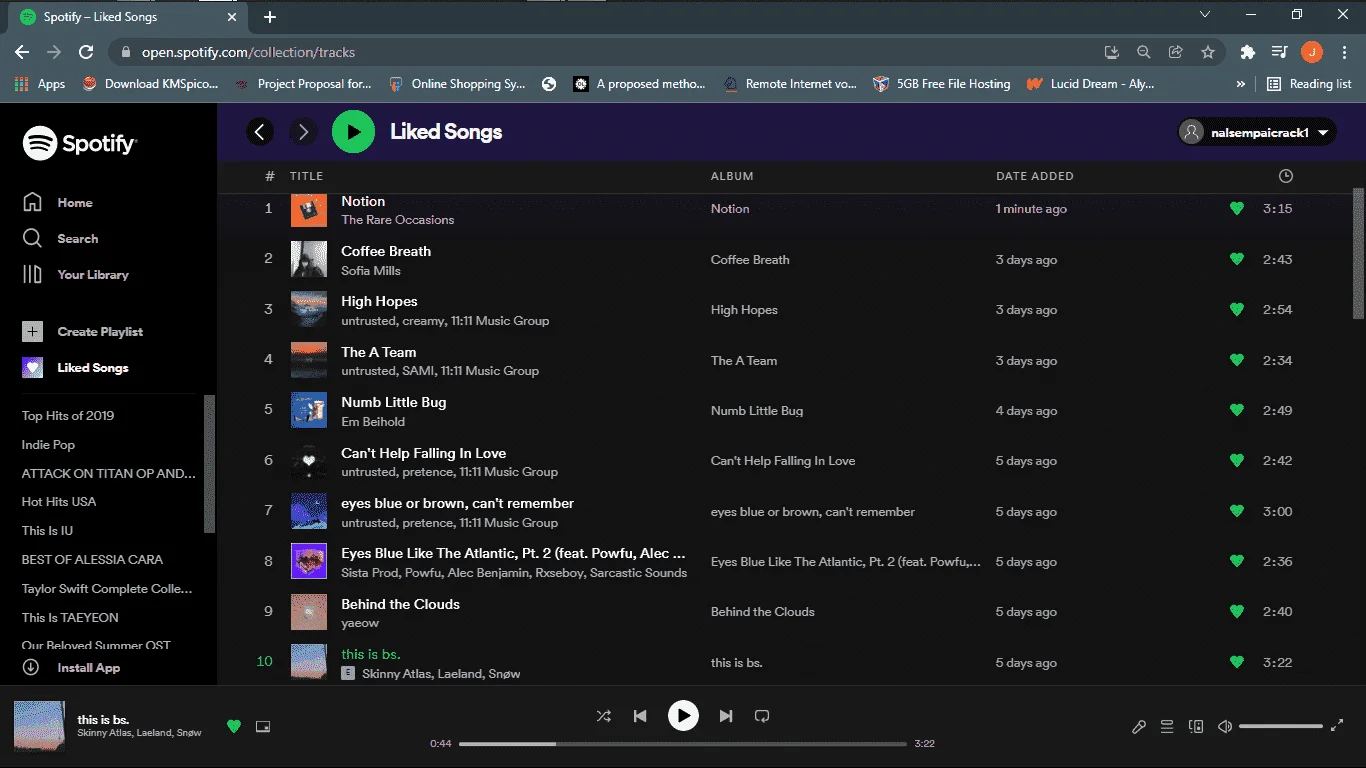Enable repeat mode
Viewport: 1366px width, 768px height.
(x=762, y=716)
